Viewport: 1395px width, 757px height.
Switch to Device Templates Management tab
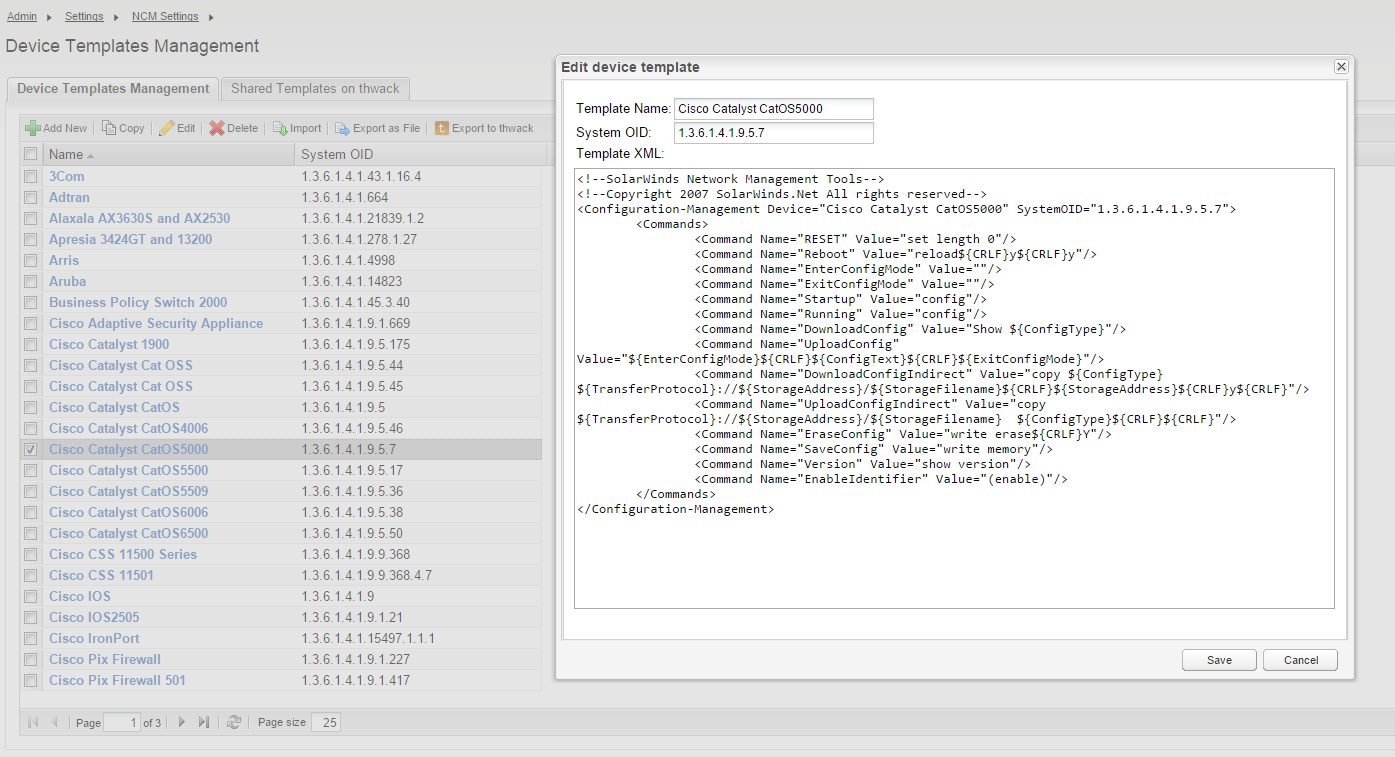113,88
